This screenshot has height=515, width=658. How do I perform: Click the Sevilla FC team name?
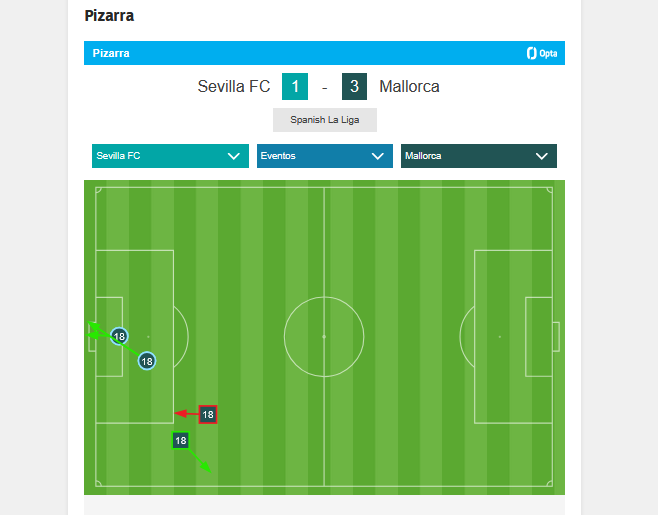(x=234, y=87)
